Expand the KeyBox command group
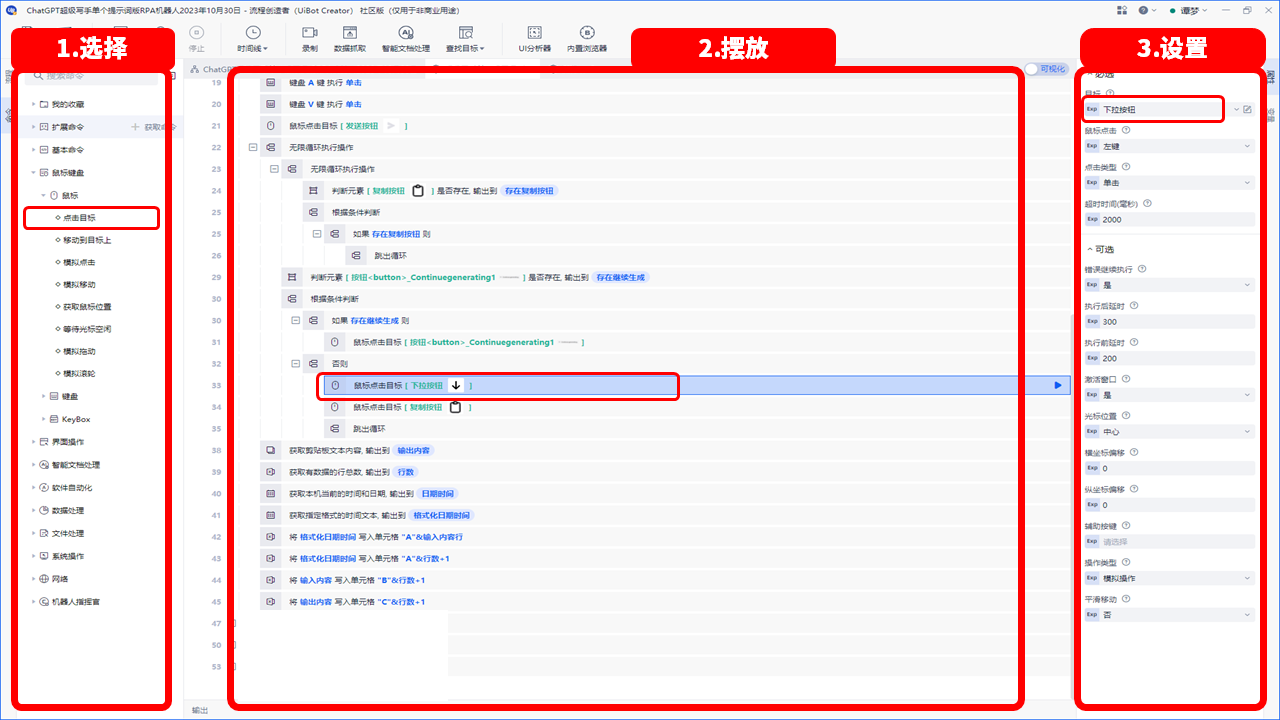 click(x=43, y=419)
